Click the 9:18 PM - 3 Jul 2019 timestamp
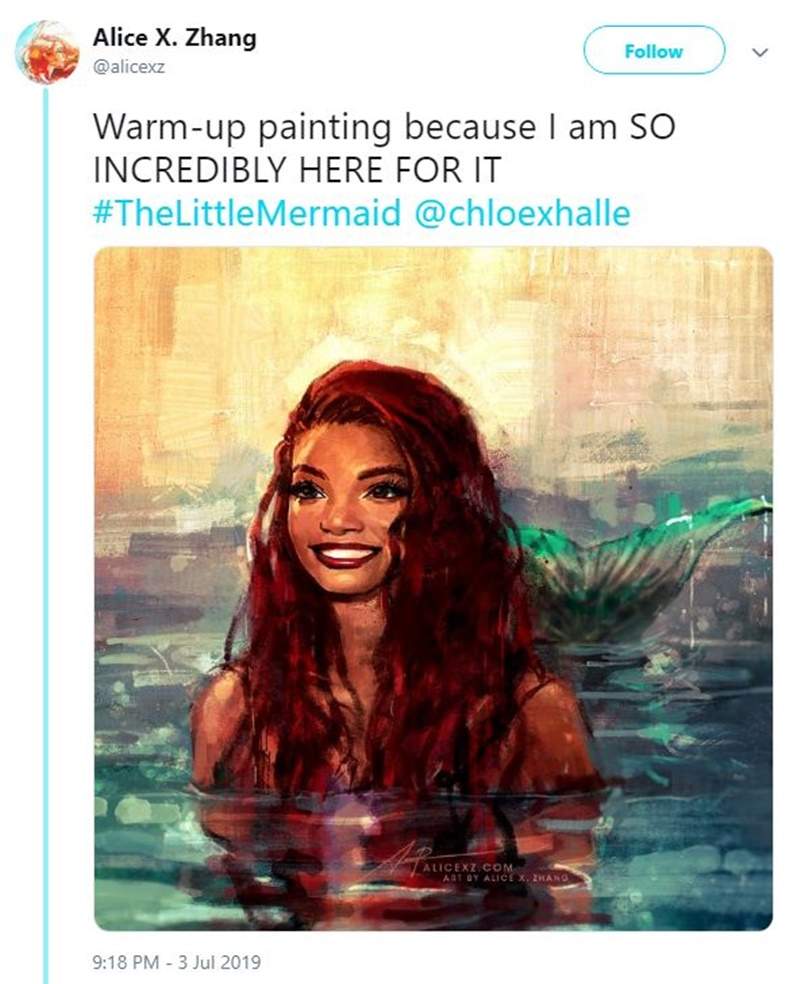Viewport: 800px width, 984px height. 176,962
